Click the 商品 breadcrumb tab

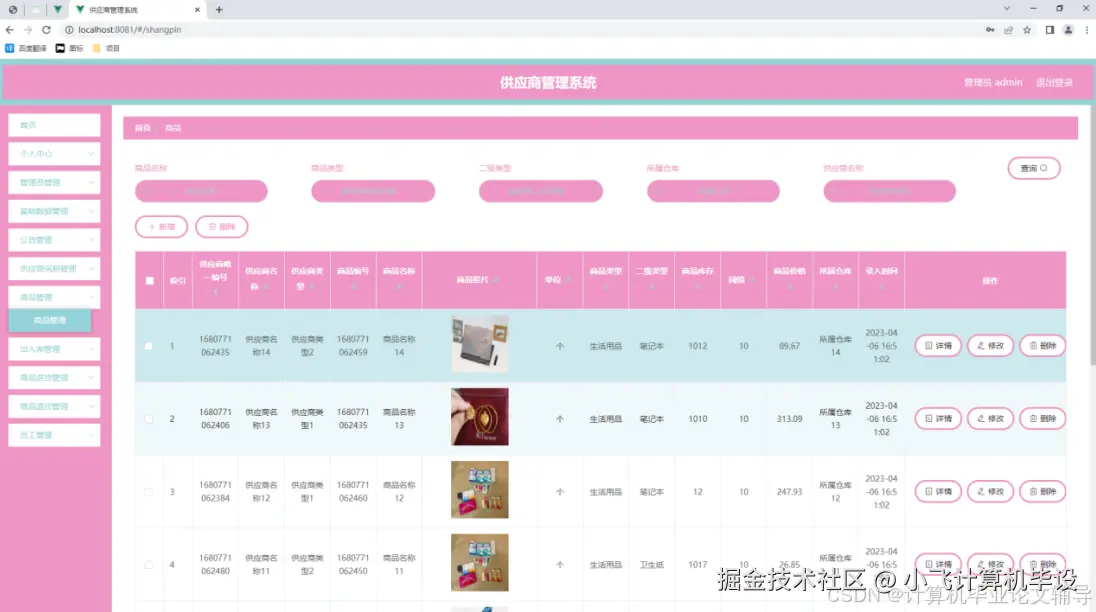point(173,127)
